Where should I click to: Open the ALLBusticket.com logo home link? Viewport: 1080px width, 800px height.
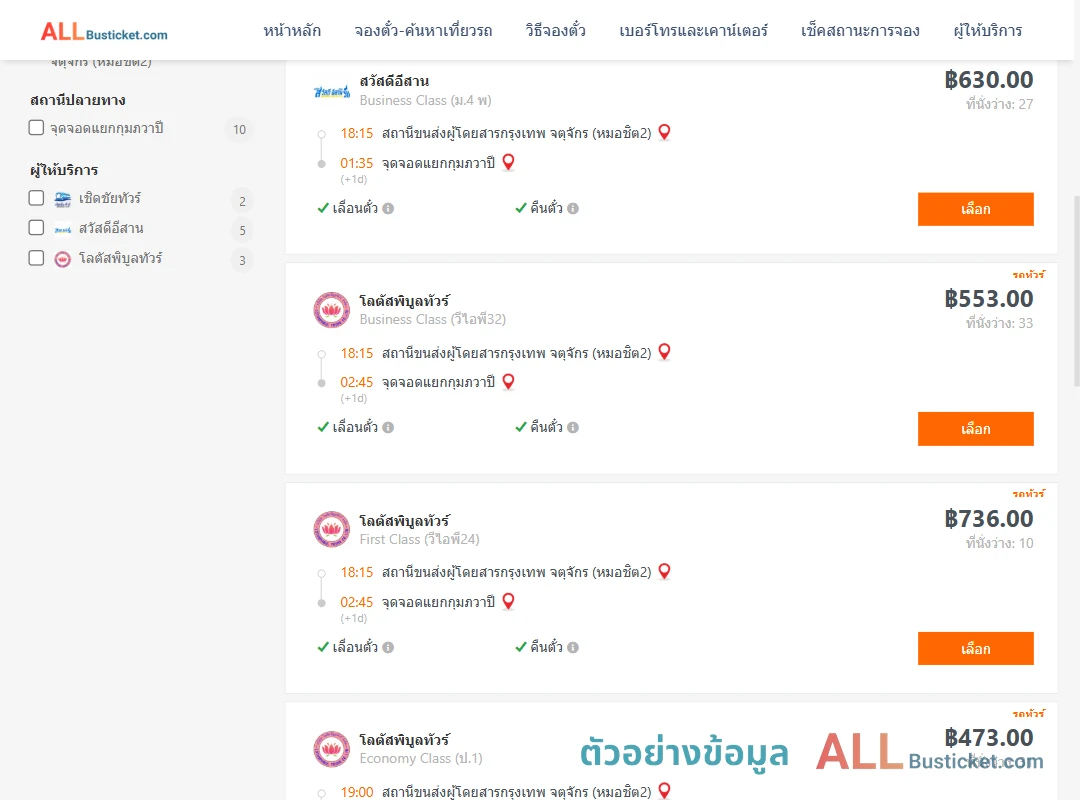104,32
